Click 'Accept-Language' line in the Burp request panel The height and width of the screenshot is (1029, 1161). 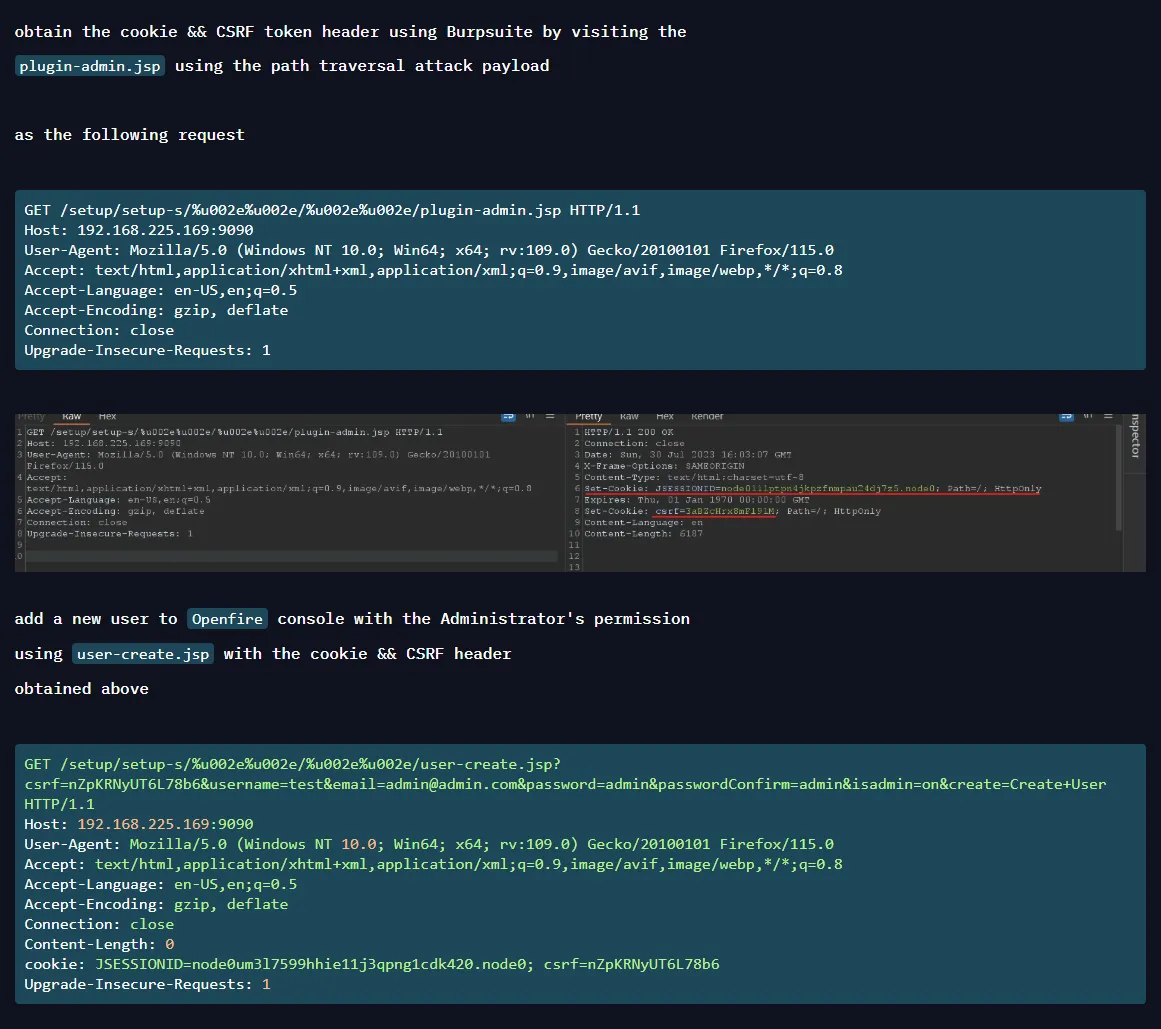[x=118, y=500]
